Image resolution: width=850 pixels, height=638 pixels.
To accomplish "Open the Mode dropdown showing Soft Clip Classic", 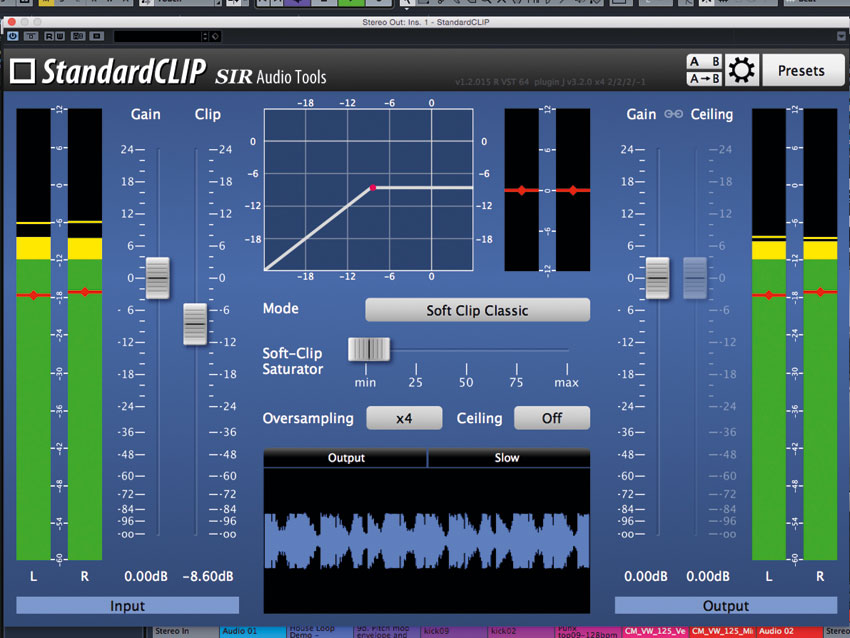I will pyautogui.click(x=478, y=310).
